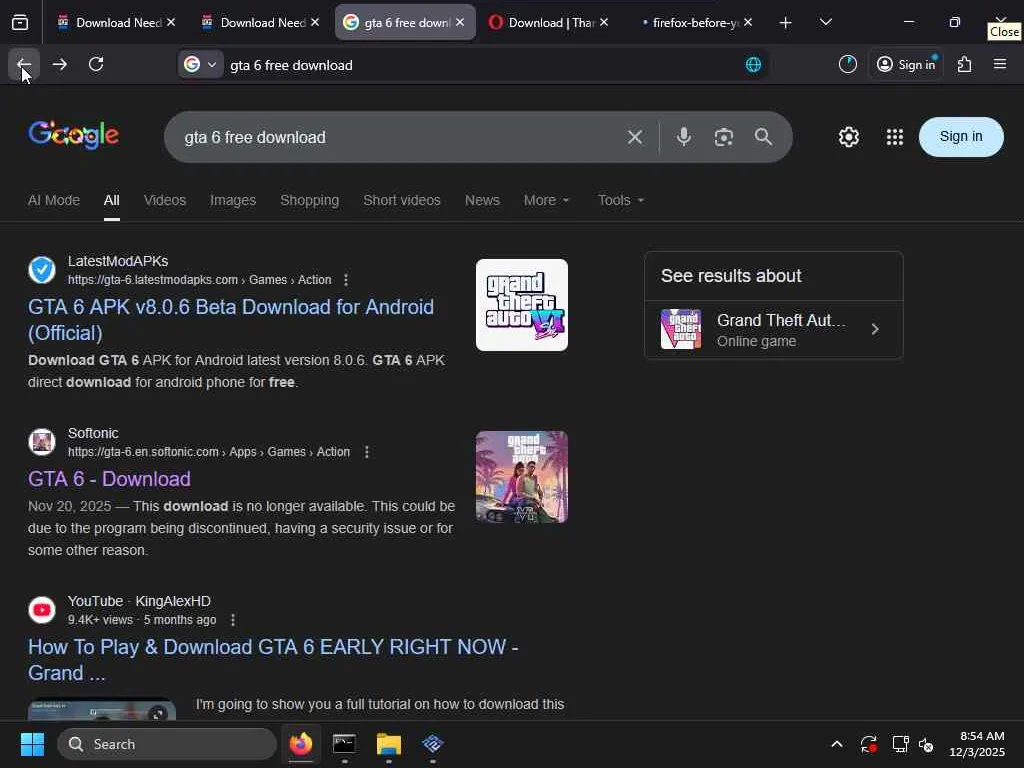The height and width of the screenshot is (768, 1024).
Task: Go forward with the forward arrow
Action: (59, 64)
